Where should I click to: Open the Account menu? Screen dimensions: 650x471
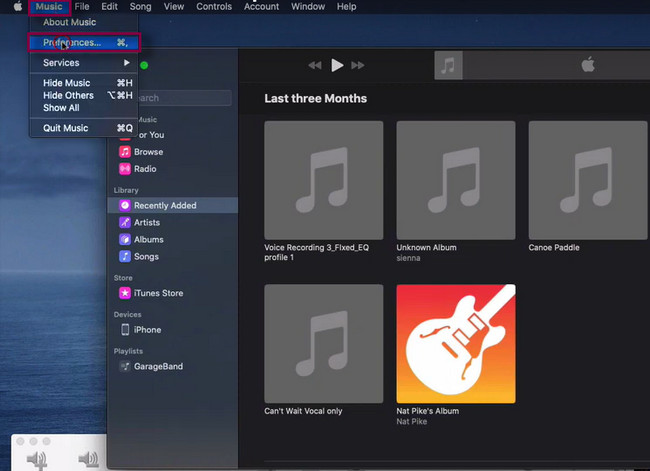(x=261, y=7)
